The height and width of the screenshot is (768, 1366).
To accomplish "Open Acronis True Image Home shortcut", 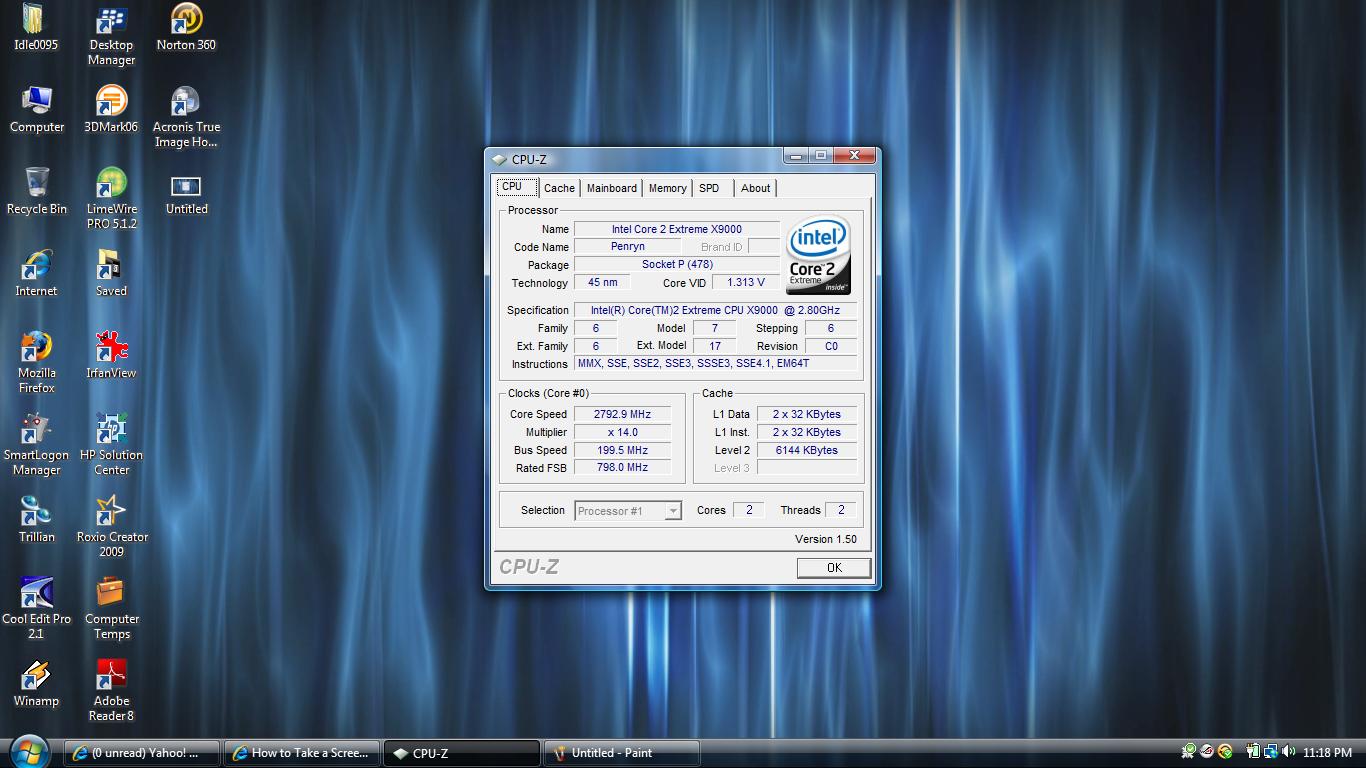I will pyautogui.click(x=186, y=116).
